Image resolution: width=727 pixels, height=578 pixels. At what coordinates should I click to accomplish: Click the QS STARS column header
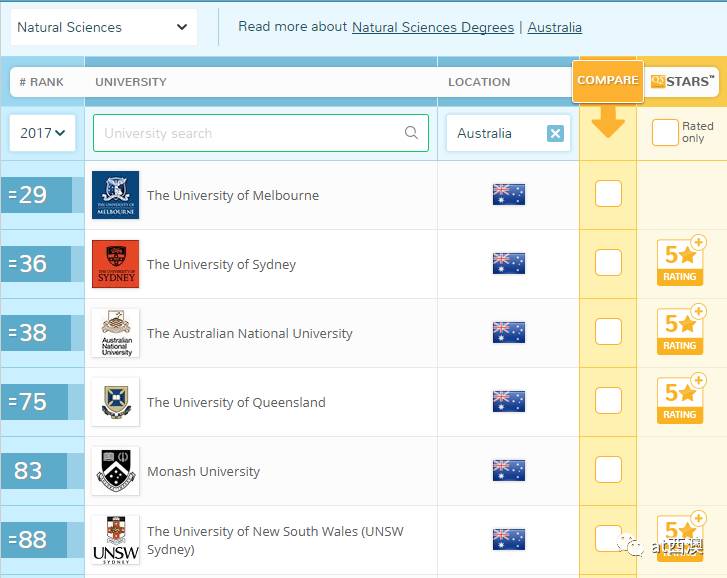682,82
